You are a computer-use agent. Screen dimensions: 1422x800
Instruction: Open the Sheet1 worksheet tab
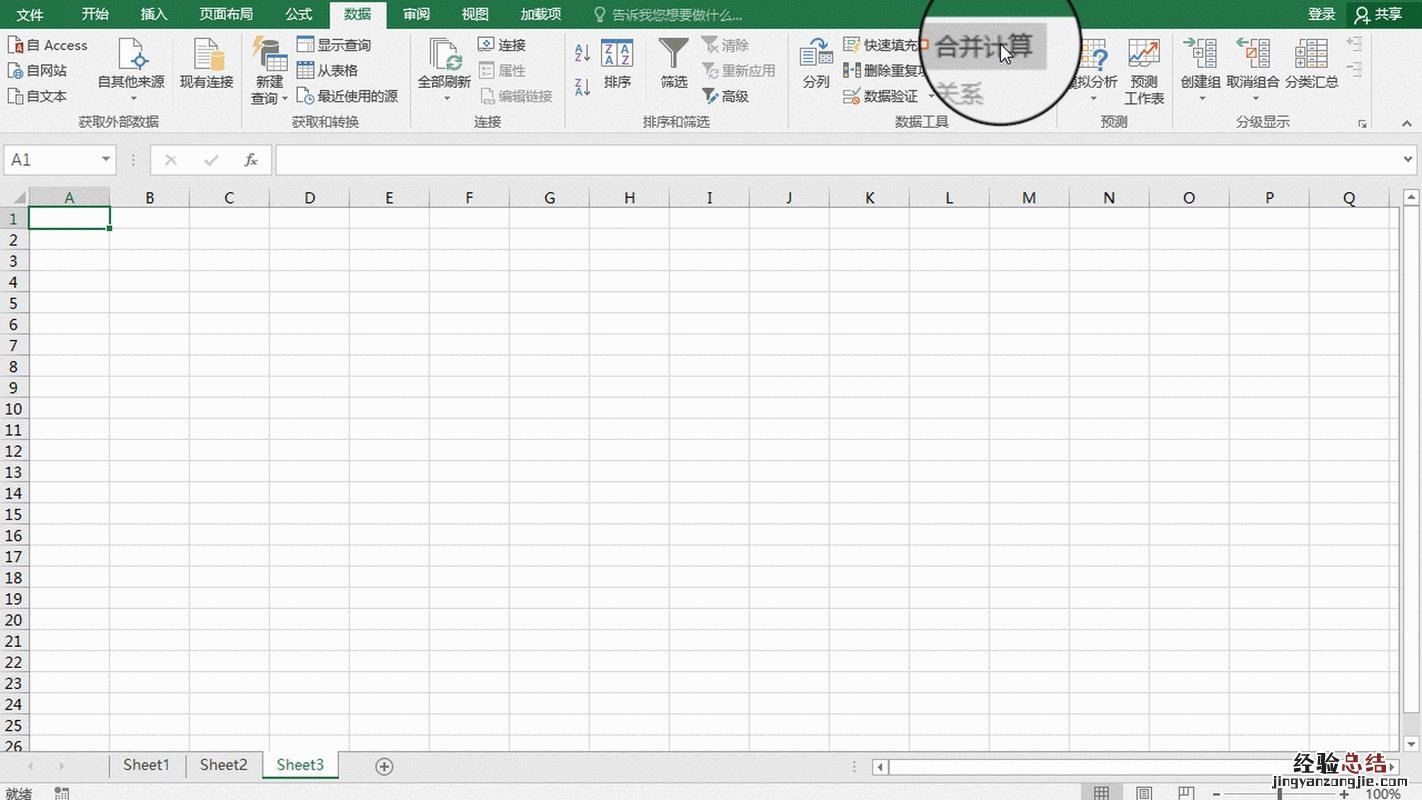coord(146,765)
